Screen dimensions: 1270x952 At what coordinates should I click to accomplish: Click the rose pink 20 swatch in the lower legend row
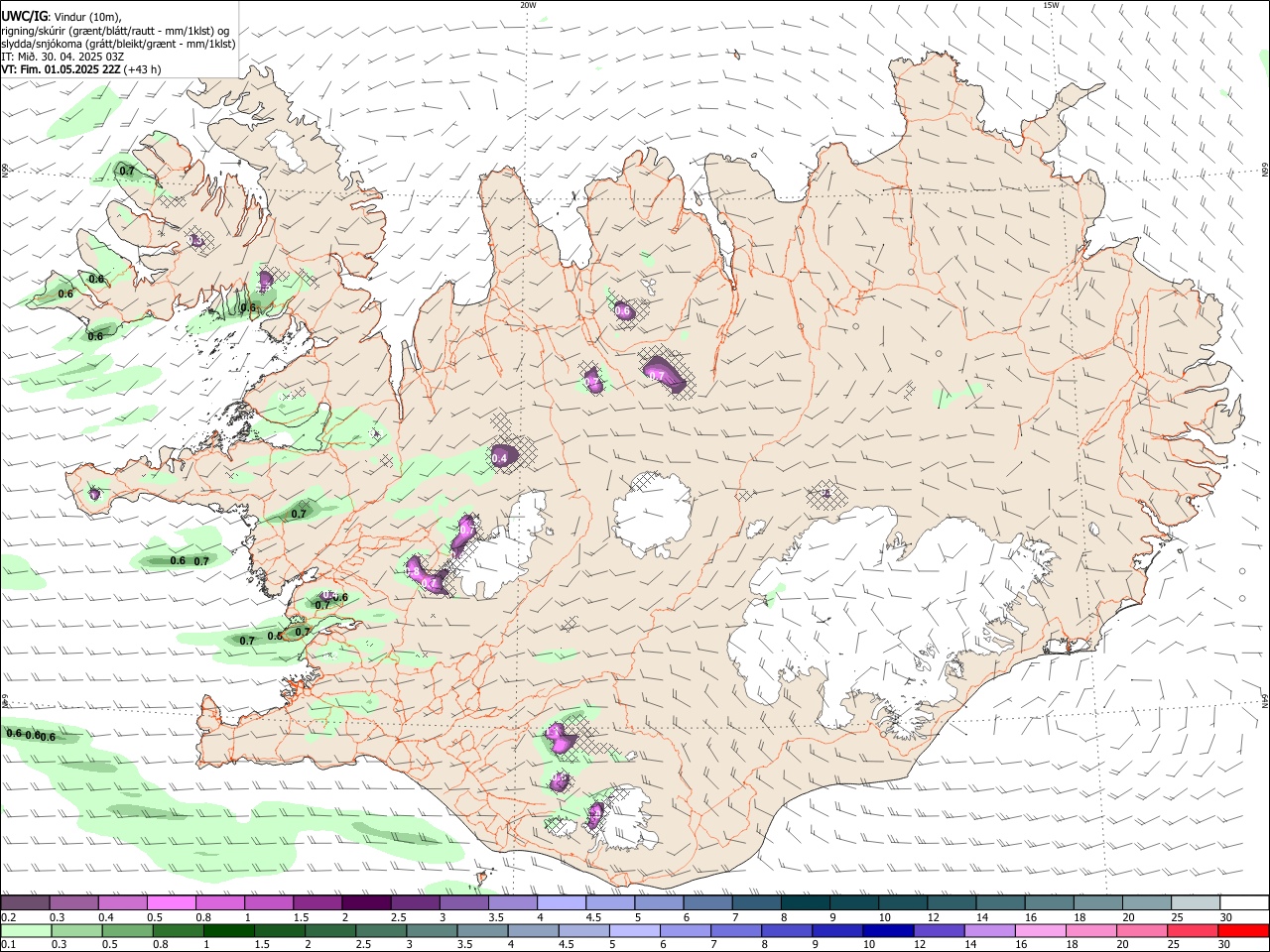click(x=1141, y=931)
